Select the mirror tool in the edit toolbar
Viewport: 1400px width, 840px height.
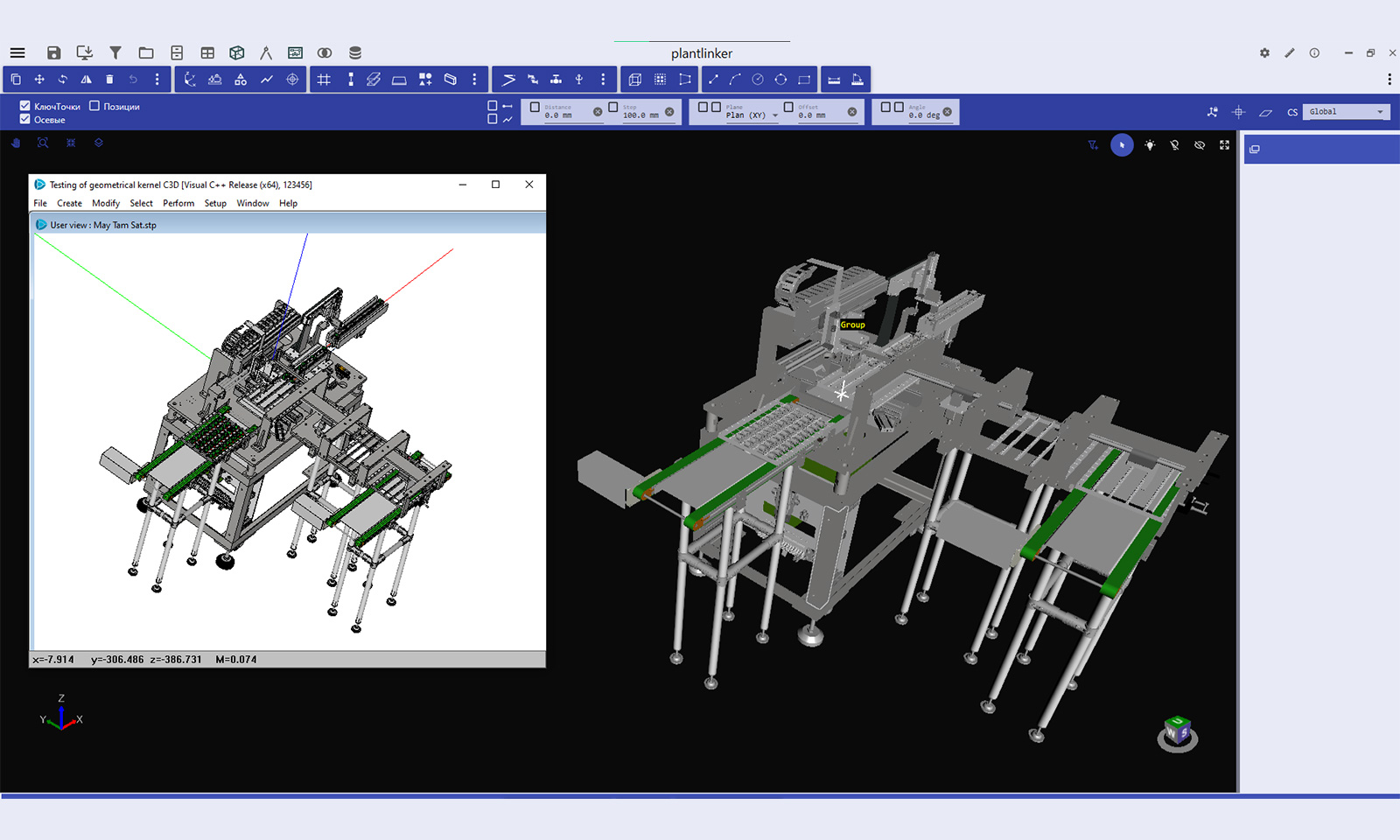[x=85, y=79]
